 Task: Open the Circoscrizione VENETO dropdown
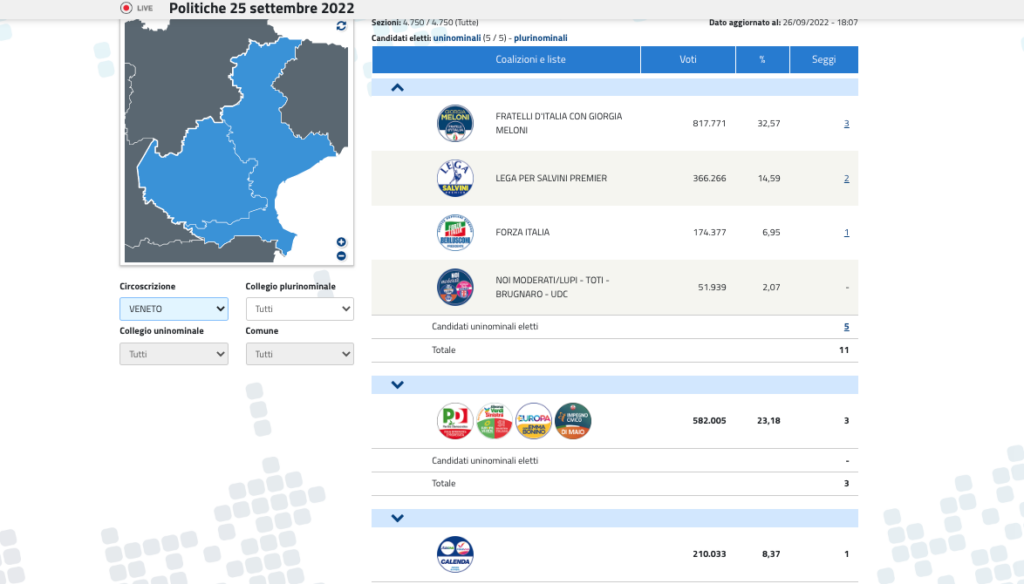pyautogui.click(x=174, y=309)
